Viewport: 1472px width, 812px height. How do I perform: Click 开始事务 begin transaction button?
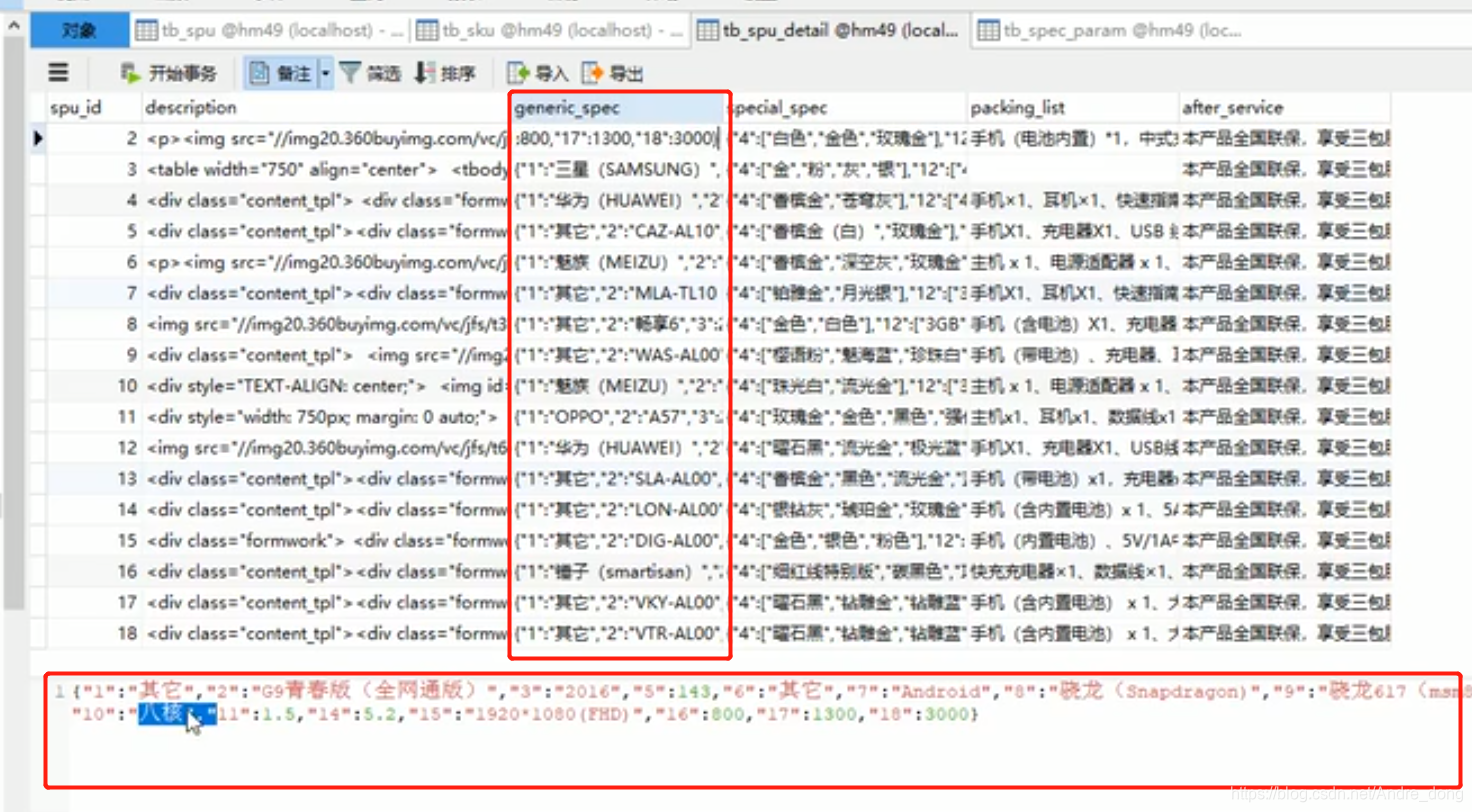pyautogui.click(x=168, y=73)
